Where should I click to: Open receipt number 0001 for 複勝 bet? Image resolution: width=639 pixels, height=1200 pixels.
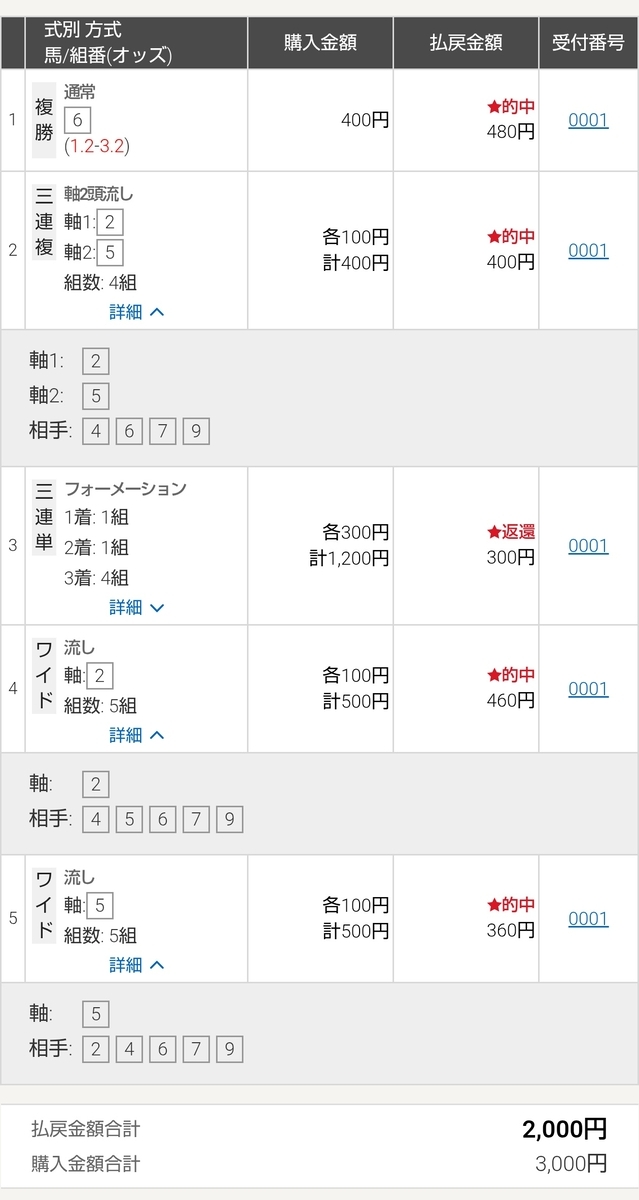pos(588,120)
